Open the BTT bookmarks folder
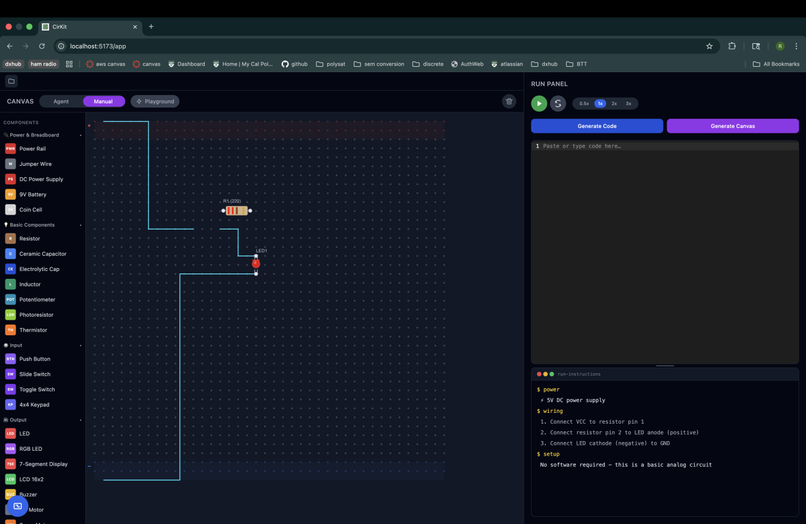The width and height of the screenshot is (806, 524). coord(576,64)
